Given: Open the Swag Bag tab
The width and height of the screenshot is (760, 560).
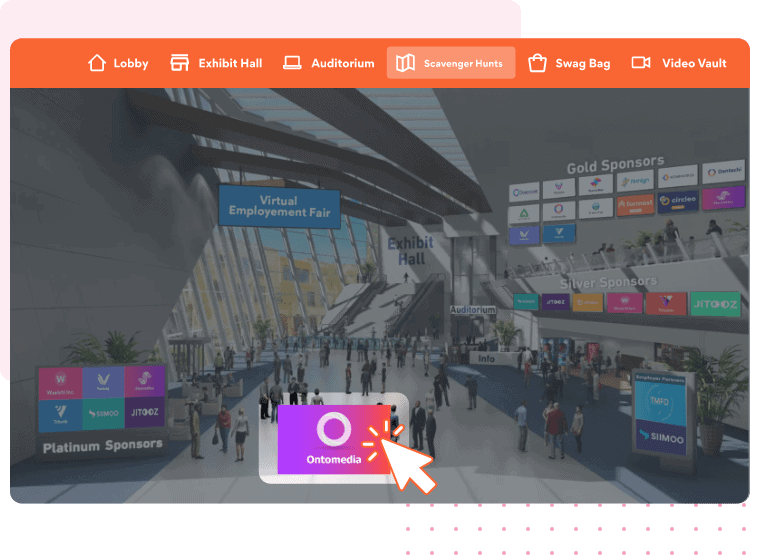Looking at the screenshot, I should (x=570, y=63).
